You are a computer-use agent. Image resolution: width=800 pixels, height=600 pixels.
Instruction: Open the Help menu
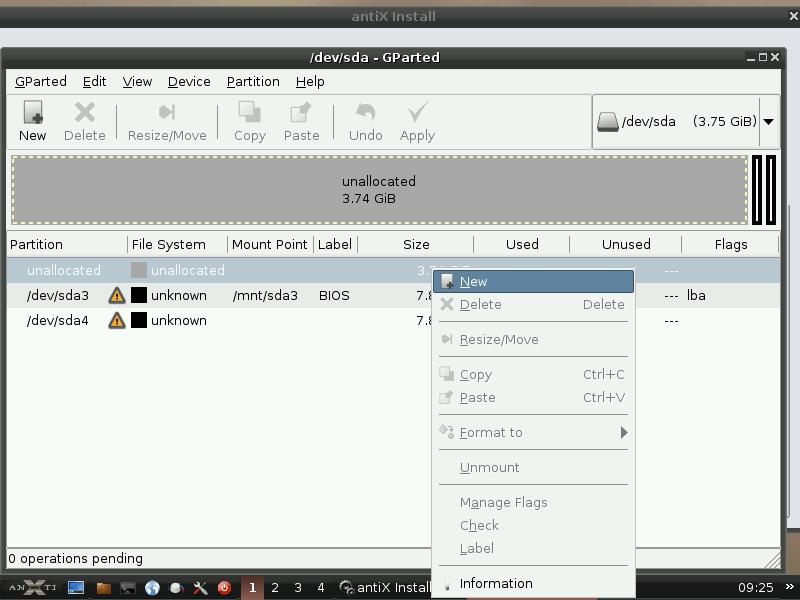point(310,82)
